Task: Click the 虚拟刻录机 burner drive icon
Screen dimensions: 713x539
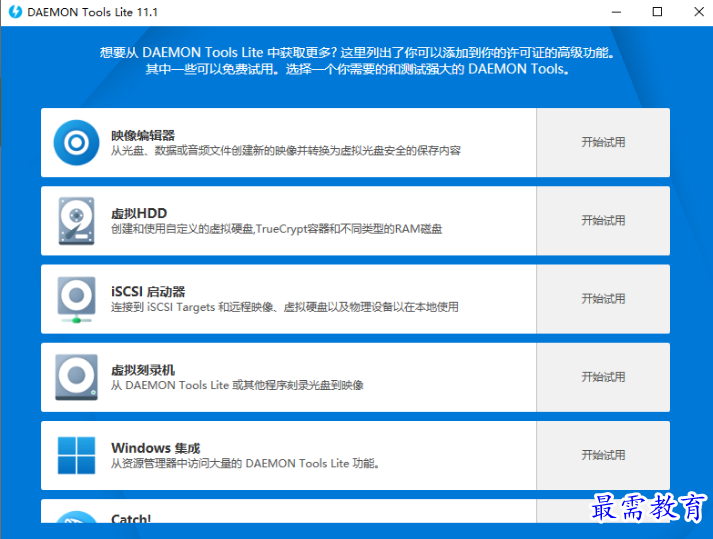Action: click(76, 377)
